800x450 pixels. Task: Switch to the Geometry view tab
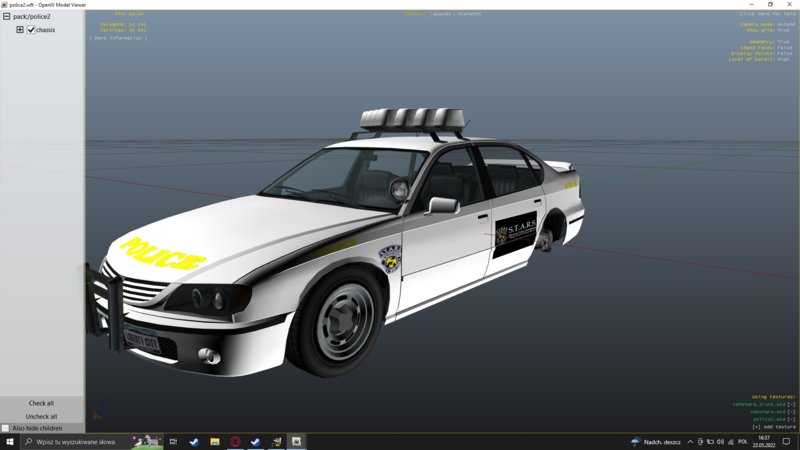415,14
